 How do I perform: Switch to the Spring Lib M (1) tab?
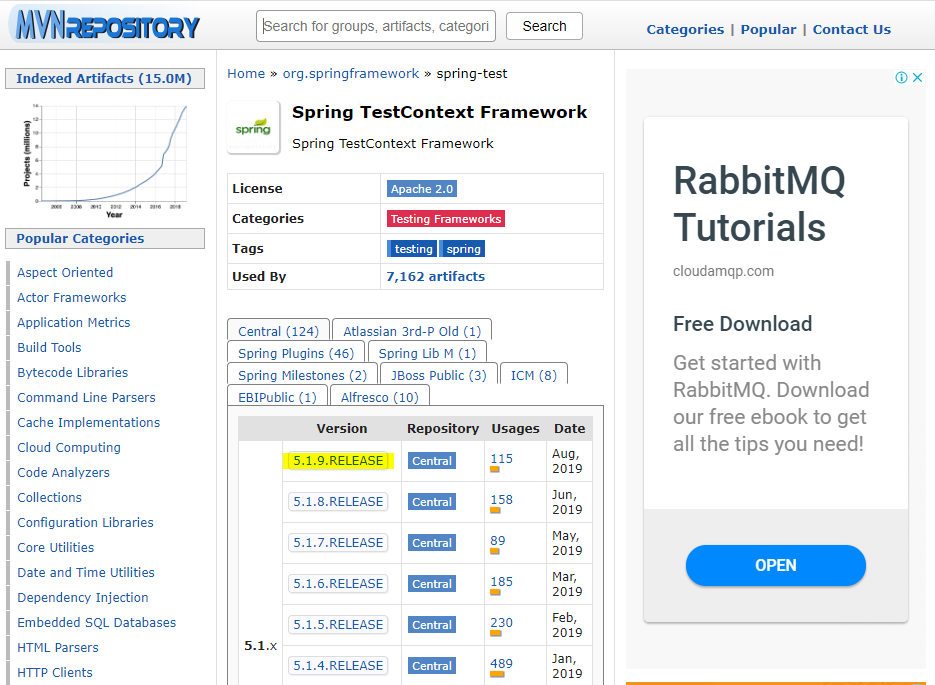coord(428,353)
